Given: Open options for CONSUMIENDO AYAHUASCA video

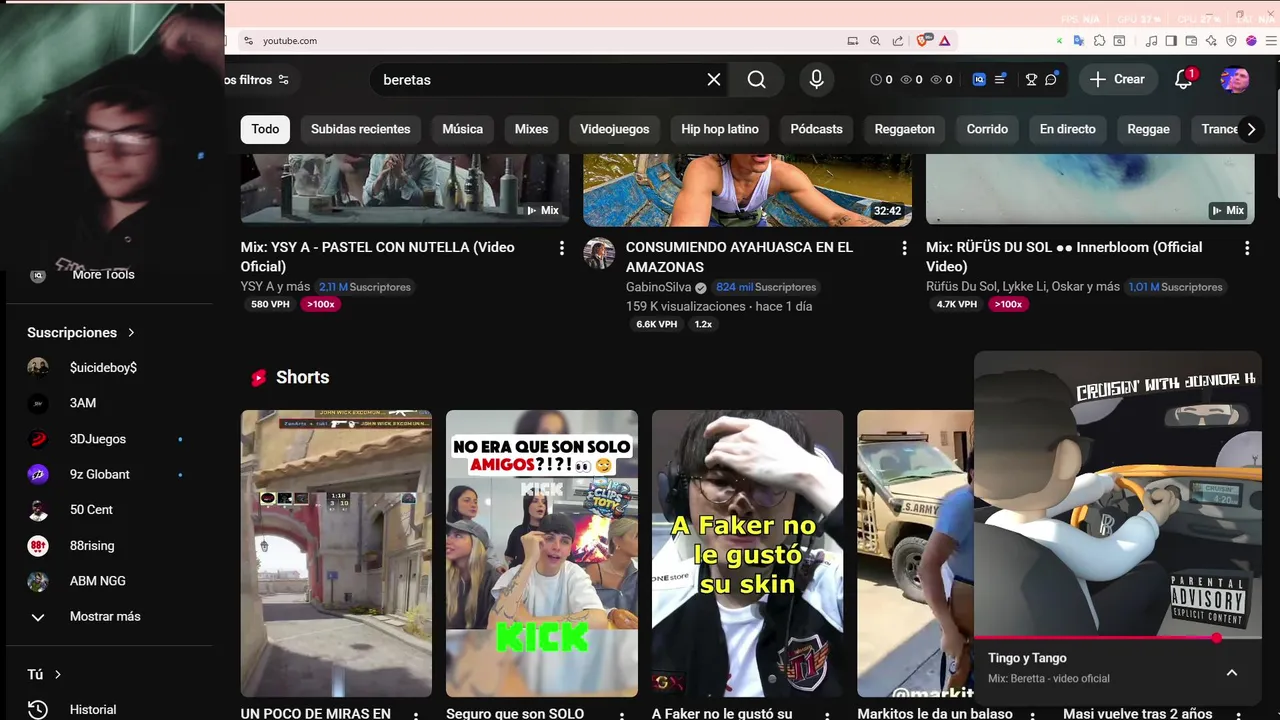Looking at the screenshot, I should coord(904,248).
